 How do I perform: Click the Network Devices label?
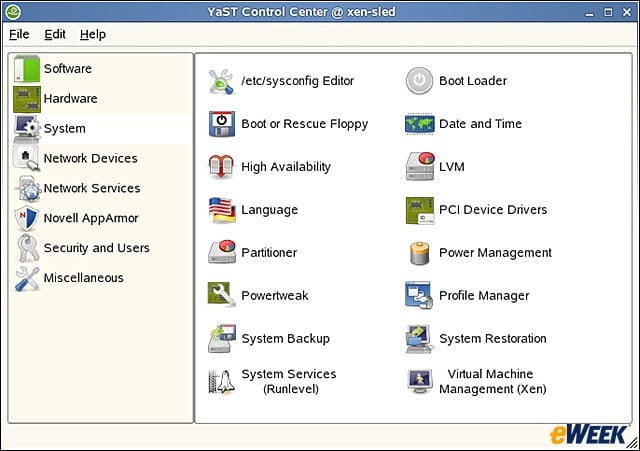pyautogui.click(x=91, y=158)
